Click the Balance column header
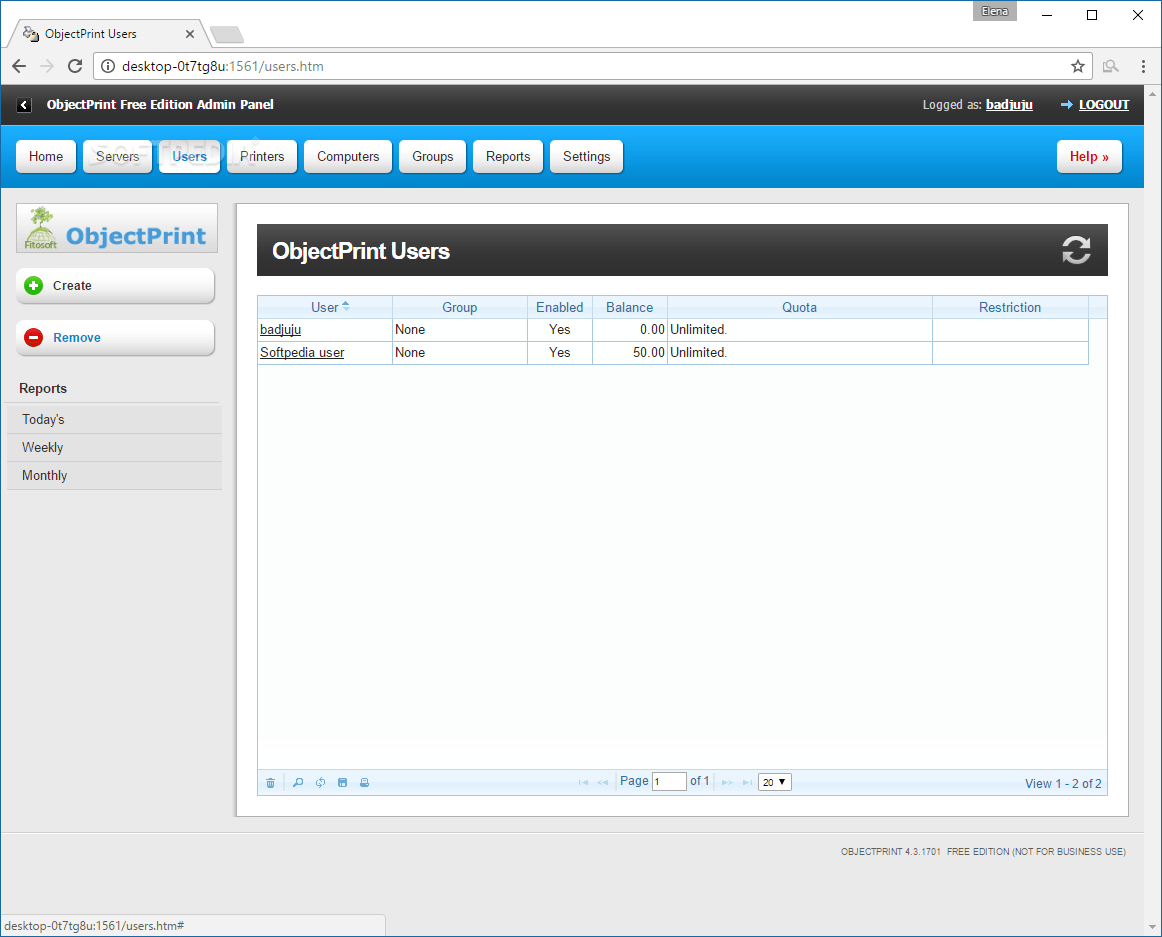The width and height of the screenshot is (1162, 937). click(629, 307)
